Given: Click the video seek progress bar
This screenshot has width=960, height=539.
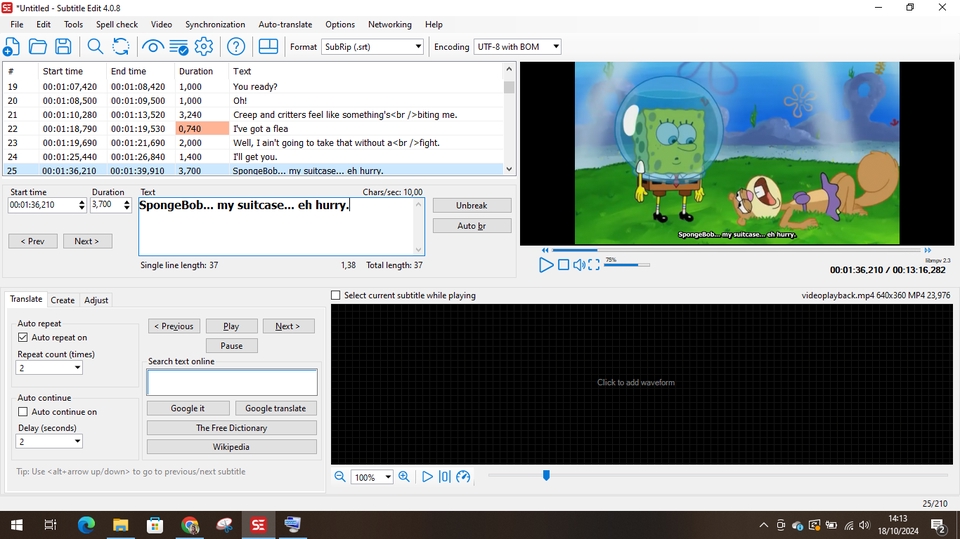Looking at the screenshot, I should click(x=736, y=250).
